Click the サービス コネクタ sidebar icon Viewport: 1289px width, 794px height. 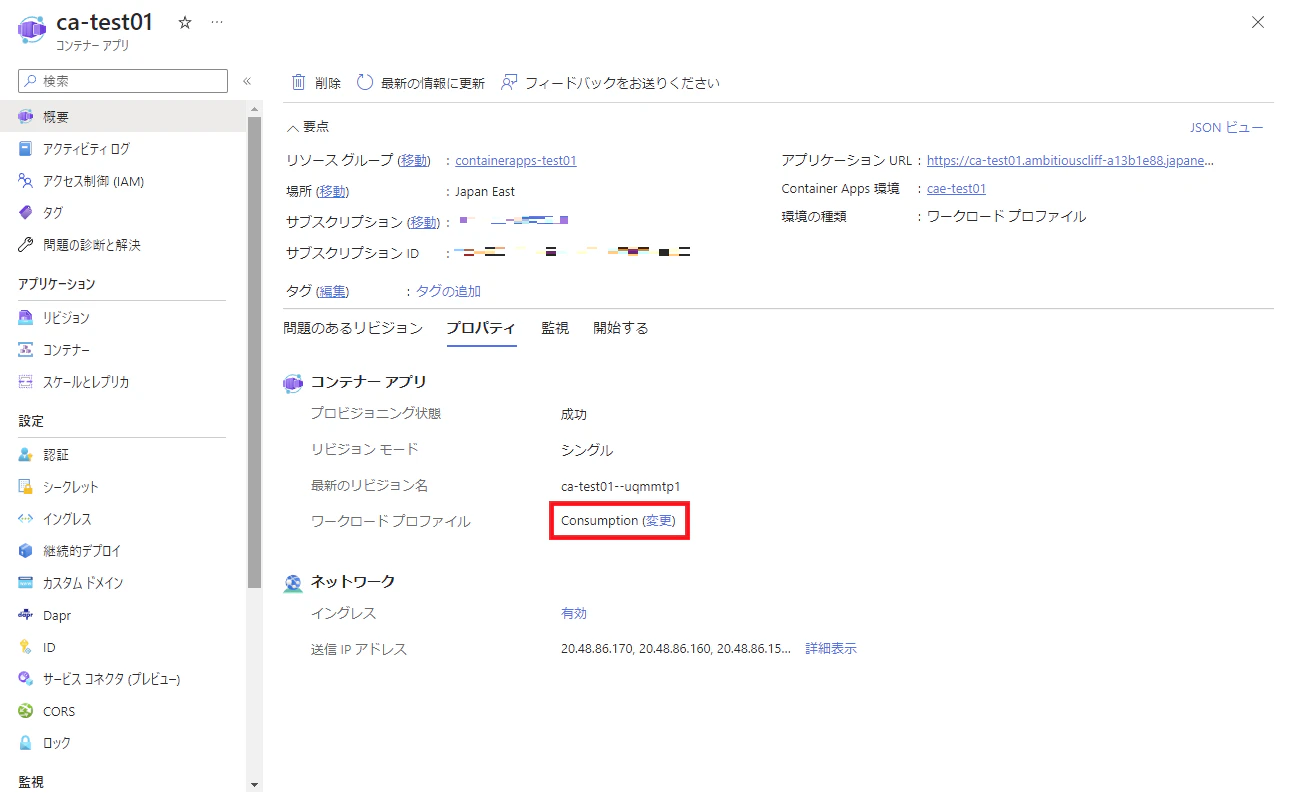[x=26, y=679]
